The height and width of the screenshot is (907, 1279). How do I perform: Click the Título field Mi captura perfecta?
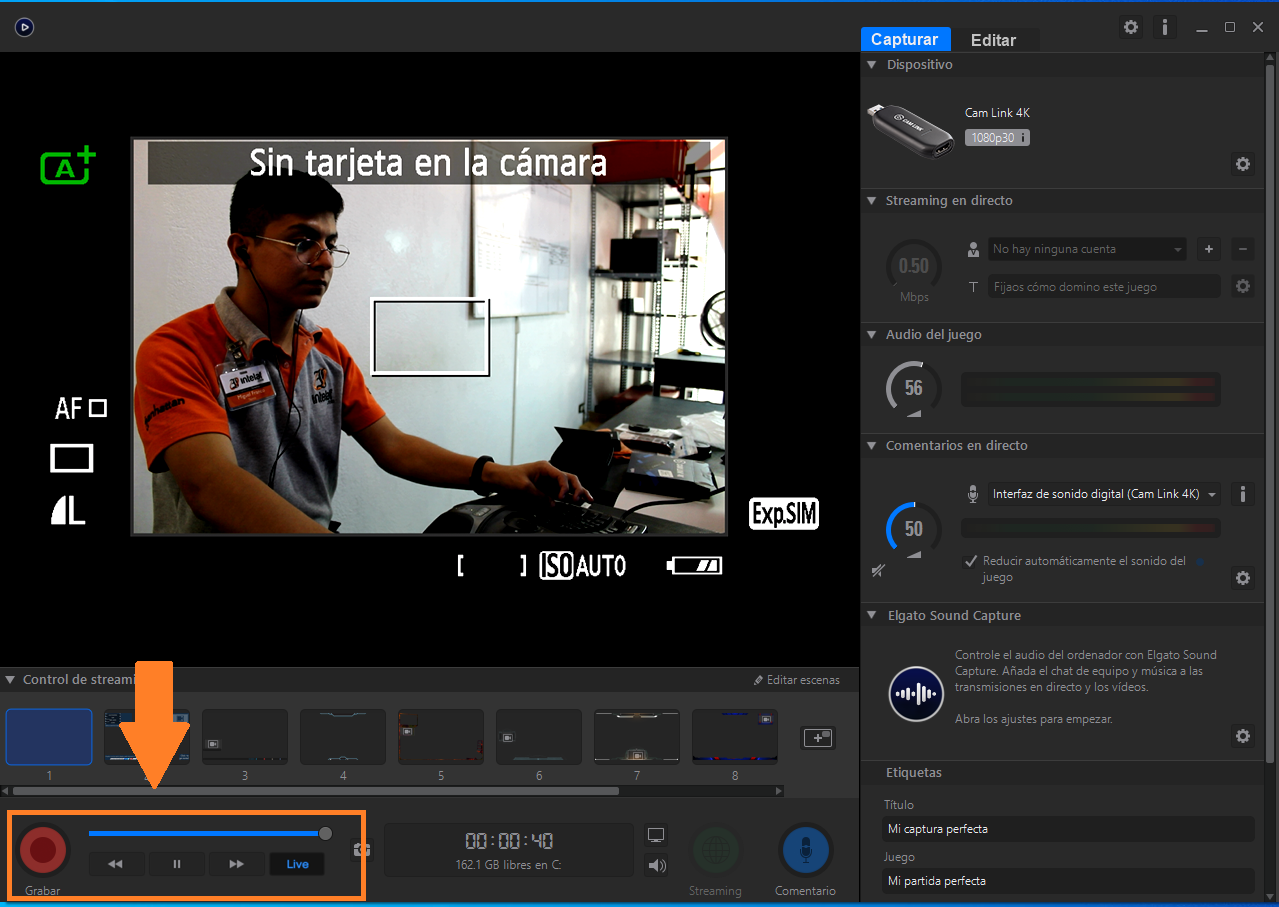point(1068,829)
